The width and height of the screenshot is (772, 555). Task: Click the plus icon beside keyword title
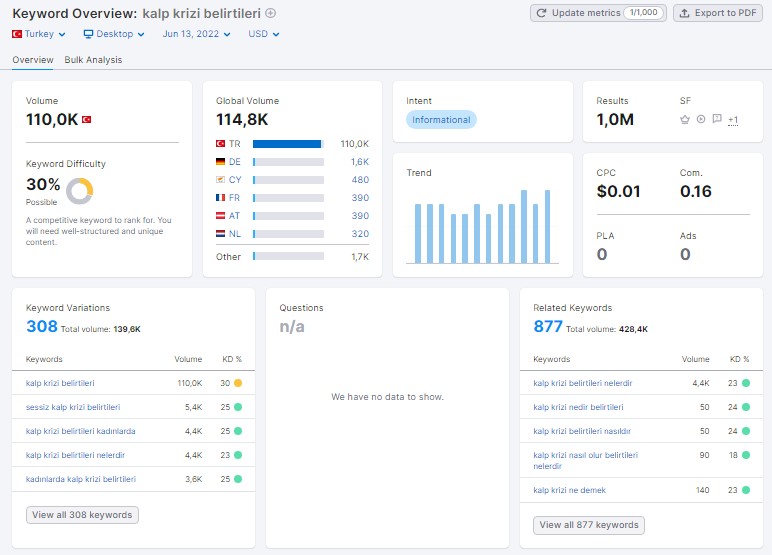coord(270,13)
